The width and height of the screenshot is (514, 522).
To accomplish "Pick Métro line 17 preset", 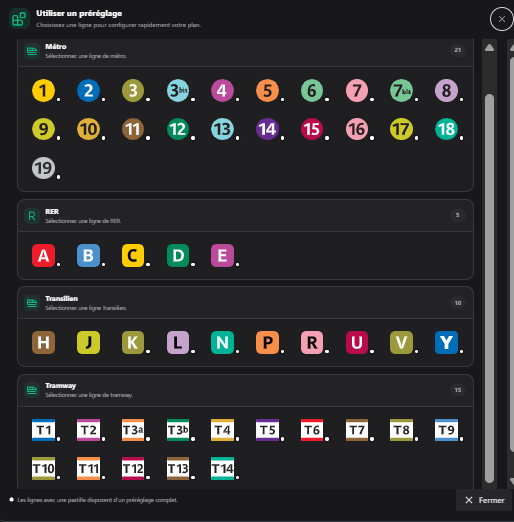I will (401, 129).
